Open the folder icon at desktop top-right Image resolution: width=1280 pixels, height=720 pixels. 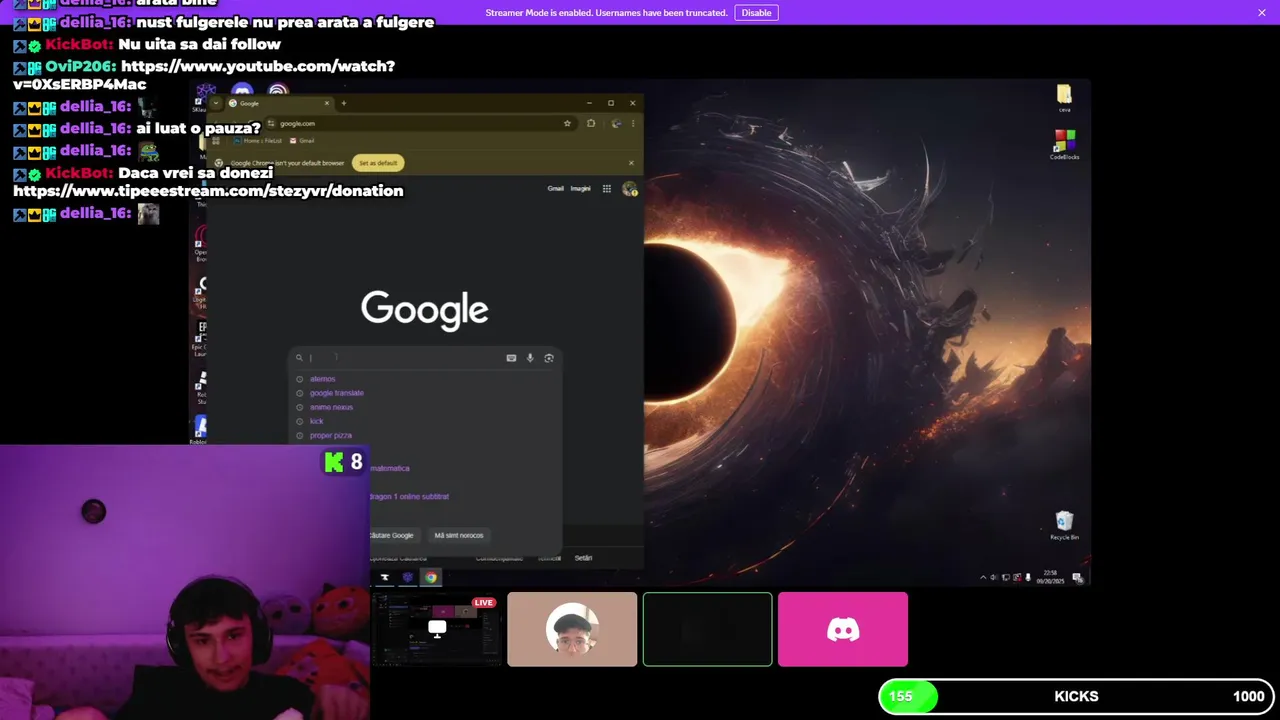coord(1064,97)
